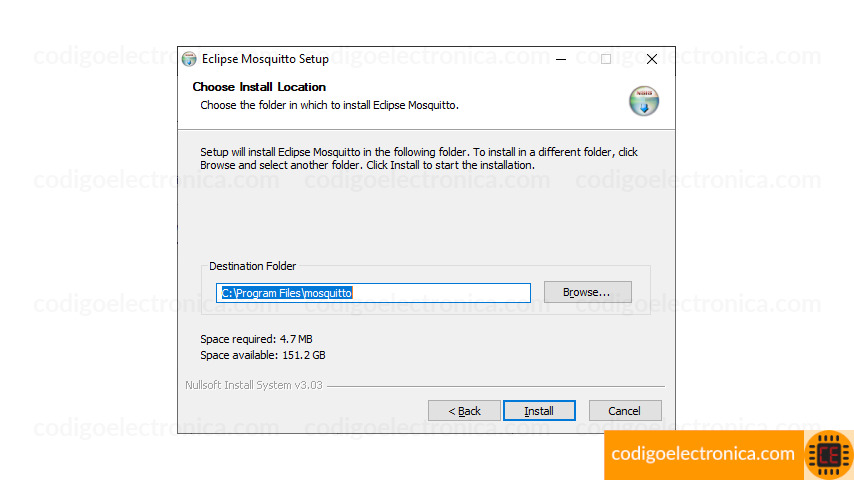Click the disabled maximize window icon
Image resolution: width=854 pixels, height=480 pixels.
(x=606, y=59)
